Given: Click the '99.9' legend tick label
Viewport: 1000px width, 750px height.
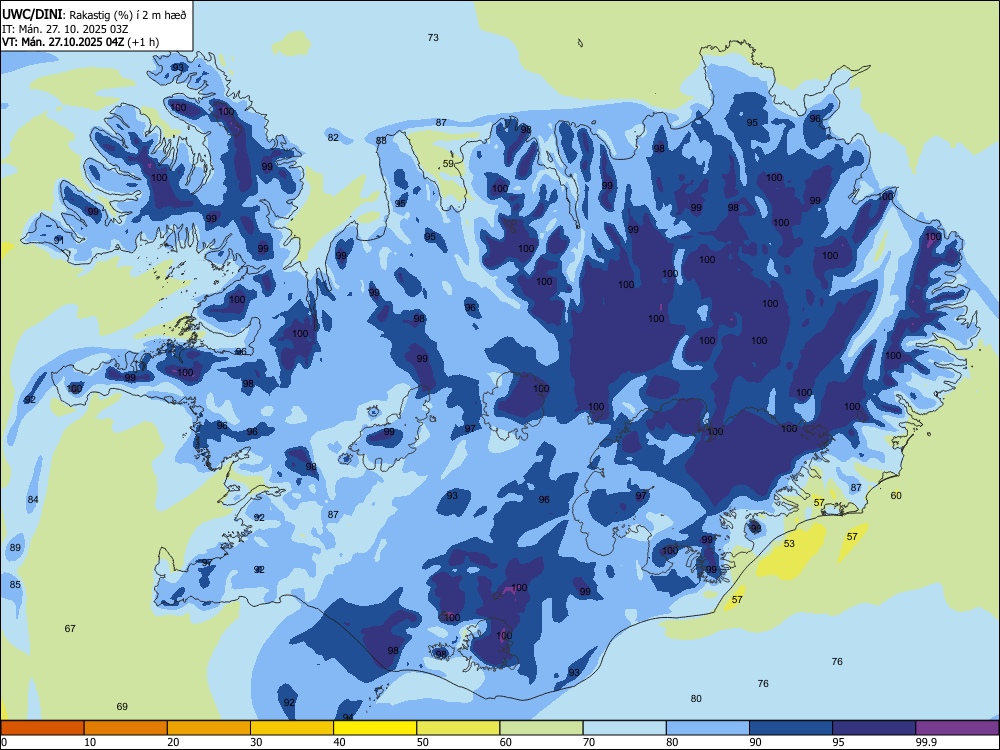Looking at the screenshot, I should 925,742.
